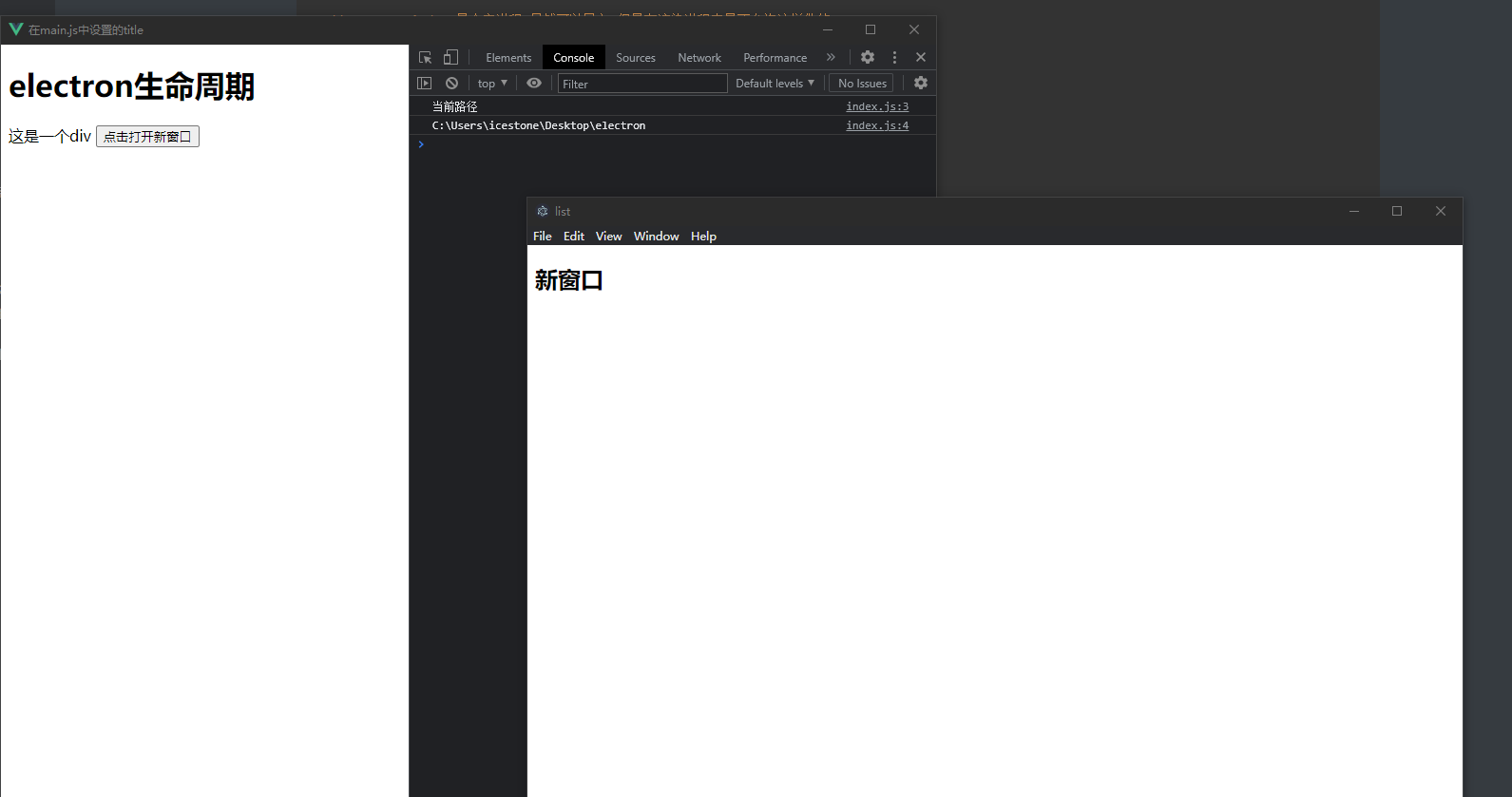This screenshot has width=1512, height=797.
Task: Click the console prompt input line
Action: pos(673,144)
